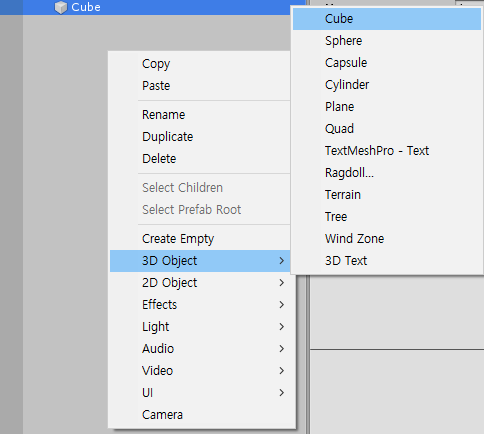Create a Wind Zone from the submenu
The image size is (484, 434).
pyautogui.click(x=387, y=239)
